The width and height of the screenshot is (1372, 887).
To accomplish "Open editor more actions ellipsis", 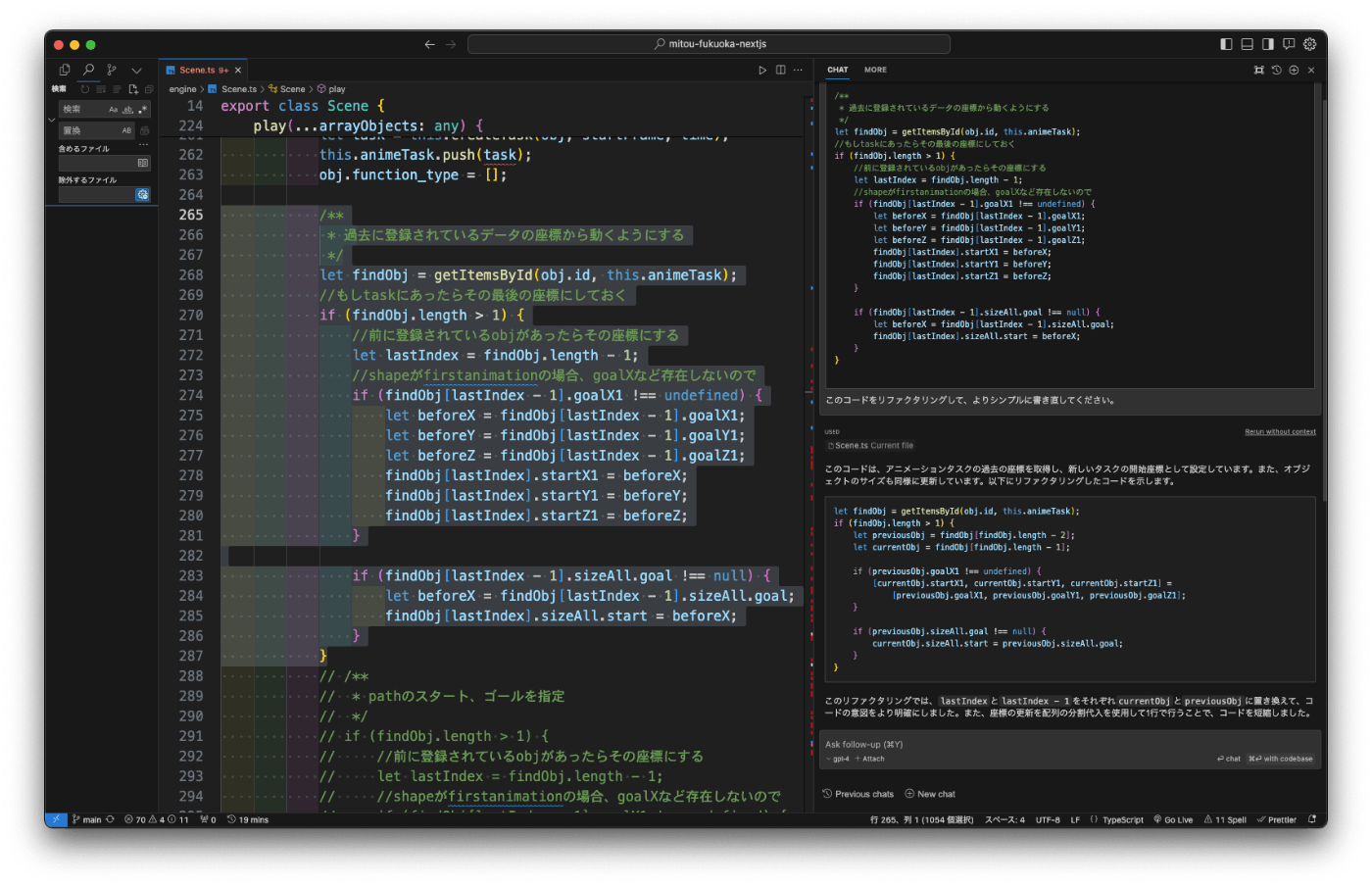I will pos(798,71).
